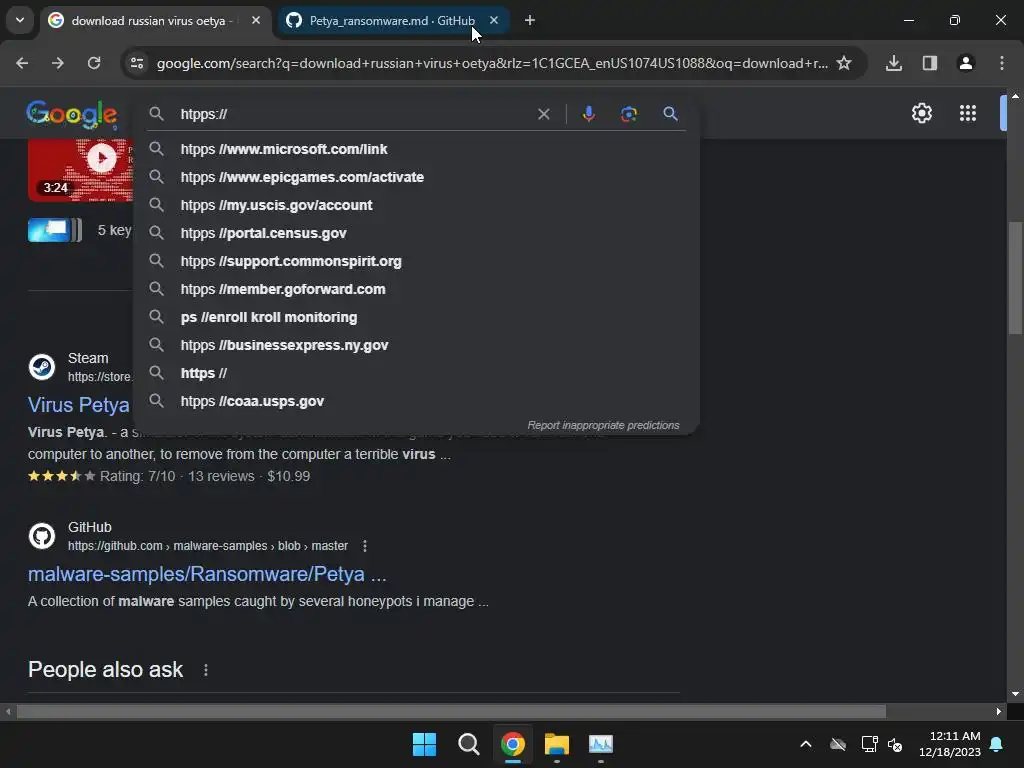
Task: Pick suggestion businessexpress.ny.gov
Action: 417,345
